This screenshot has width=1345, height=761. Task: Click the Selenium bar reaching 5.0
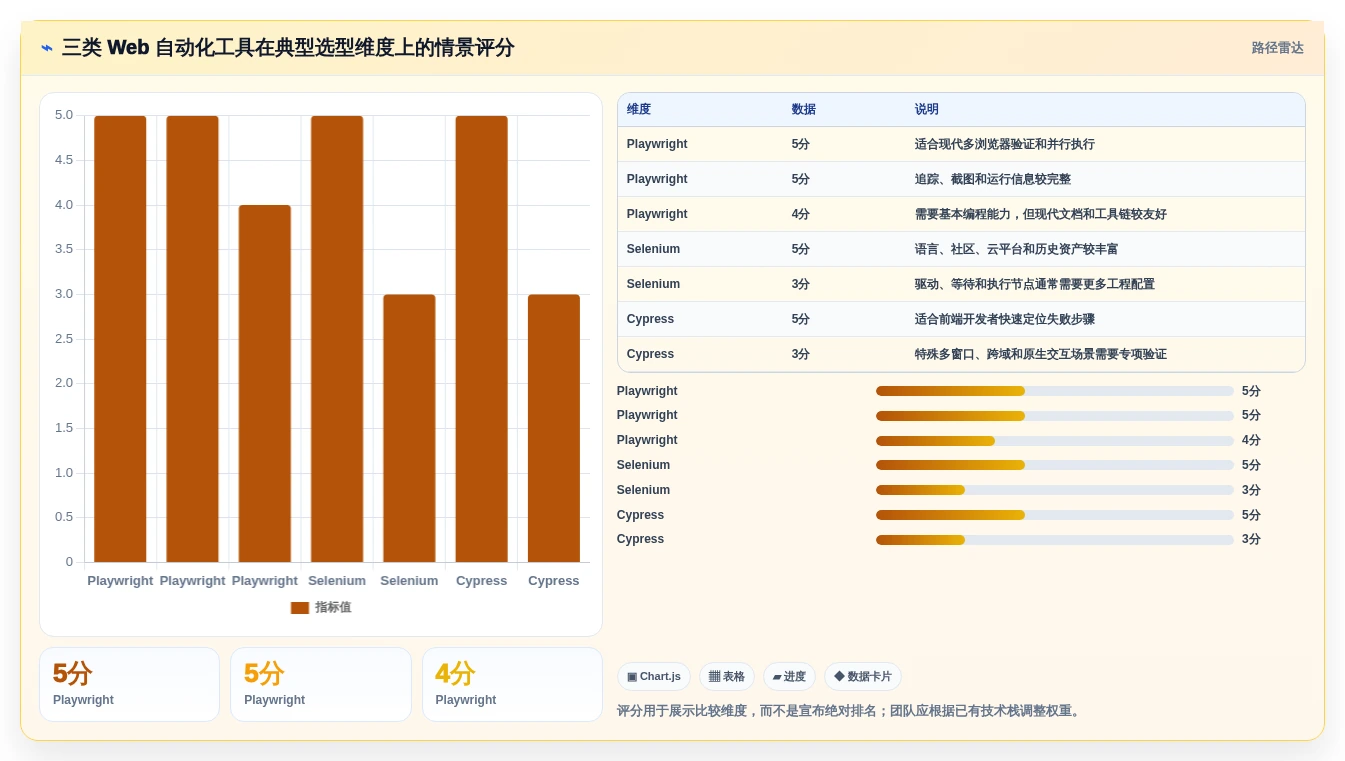coord(337,339)
